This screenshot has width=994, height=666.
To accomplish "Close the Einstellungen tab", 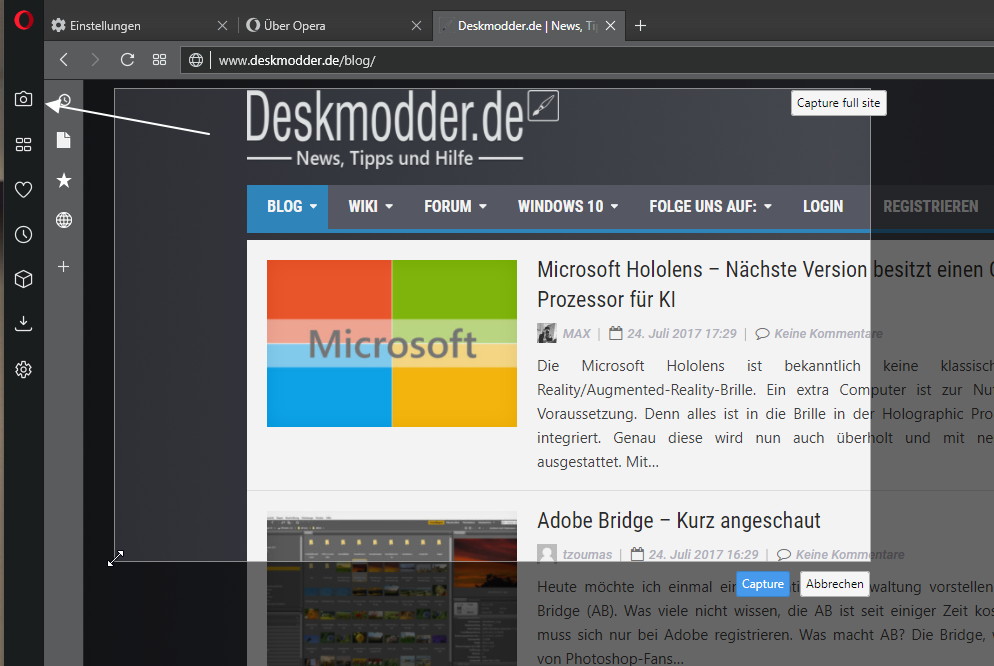I will point(222,25).
